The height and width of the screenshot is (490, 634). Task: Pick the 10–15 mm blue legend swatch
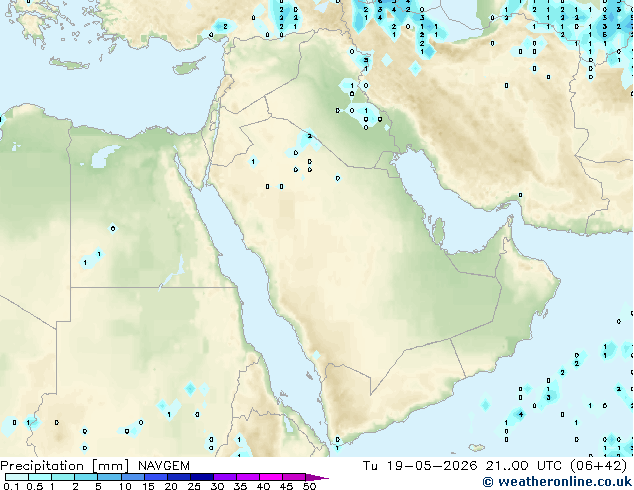pos(132,477)
